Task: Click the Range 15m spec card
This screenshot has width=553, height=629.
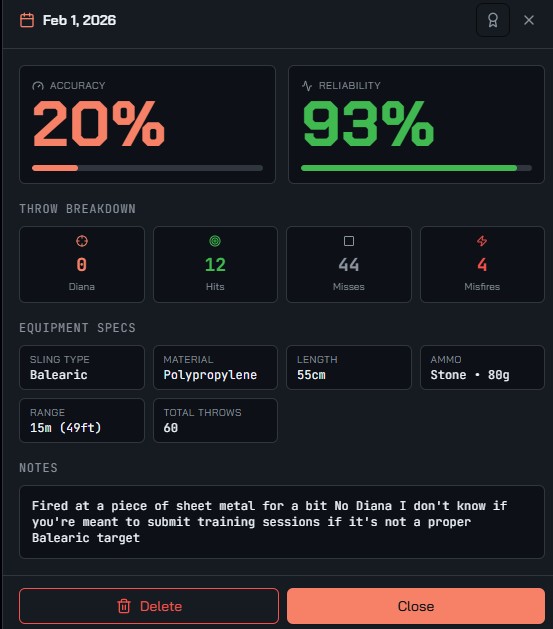Action: [82, 420]
